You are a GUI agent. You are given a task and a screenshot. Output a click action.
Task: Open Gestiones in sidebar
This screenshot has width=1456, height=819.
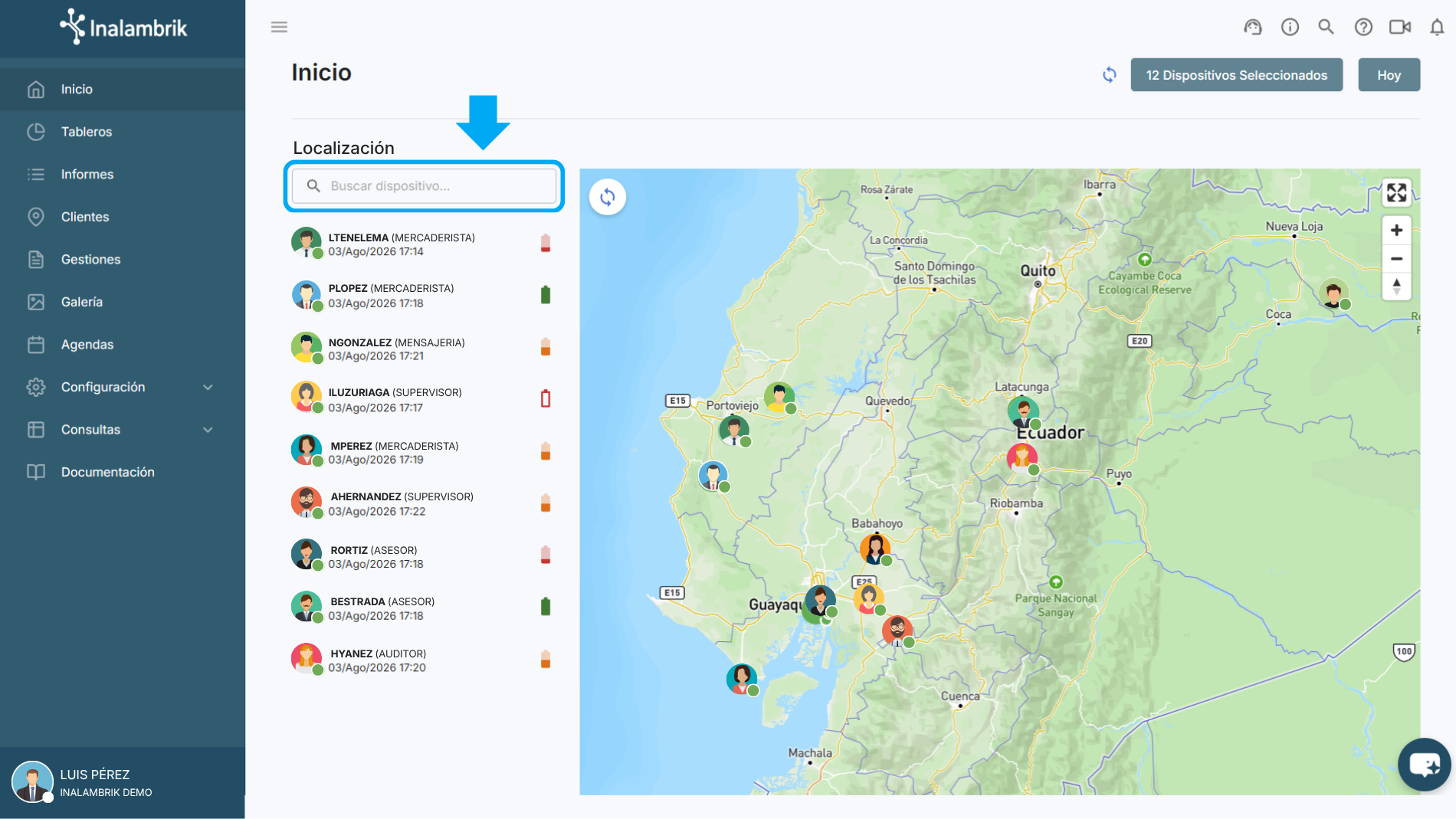click(x=123, y=260)
